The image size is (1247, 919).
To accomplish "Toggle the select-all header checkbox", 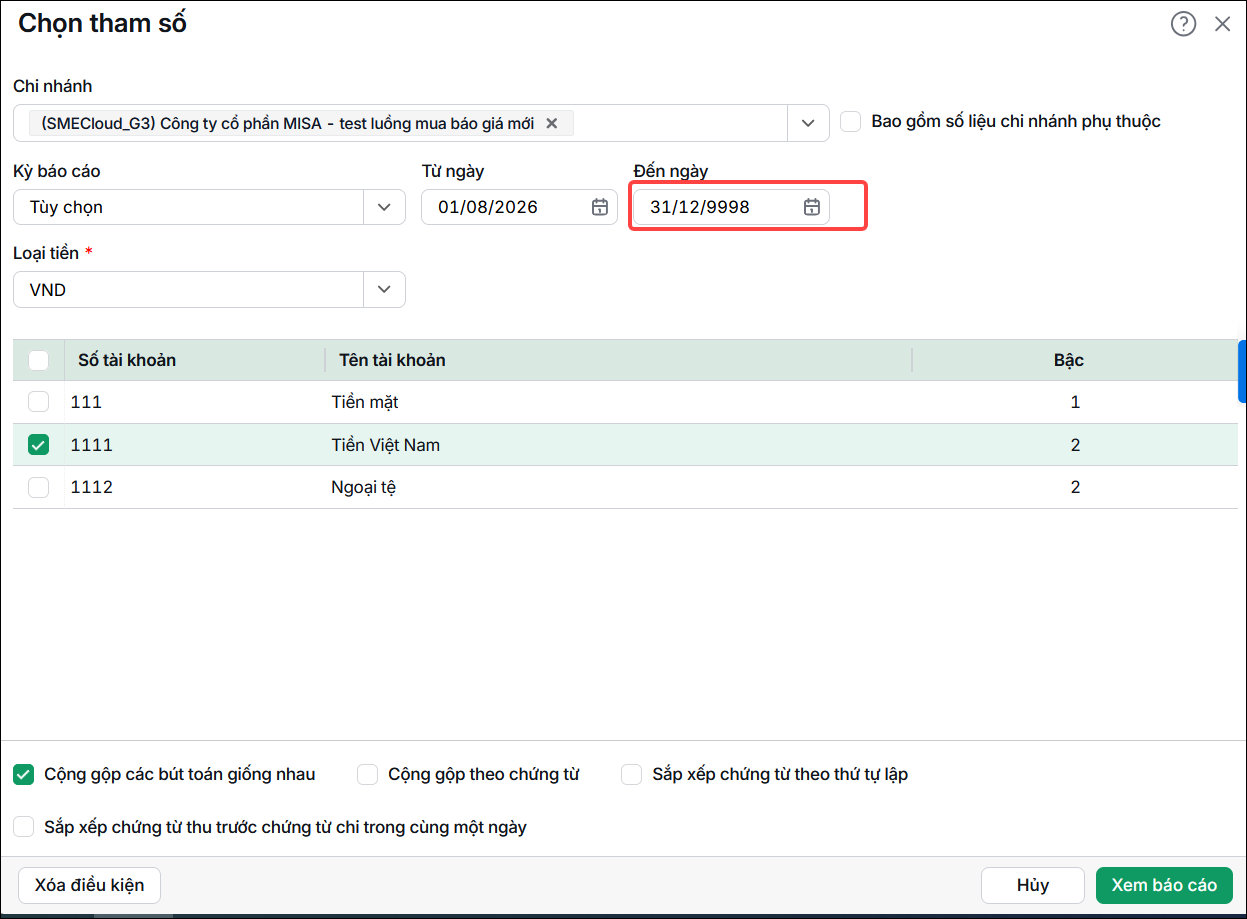I will click(38, 360).
